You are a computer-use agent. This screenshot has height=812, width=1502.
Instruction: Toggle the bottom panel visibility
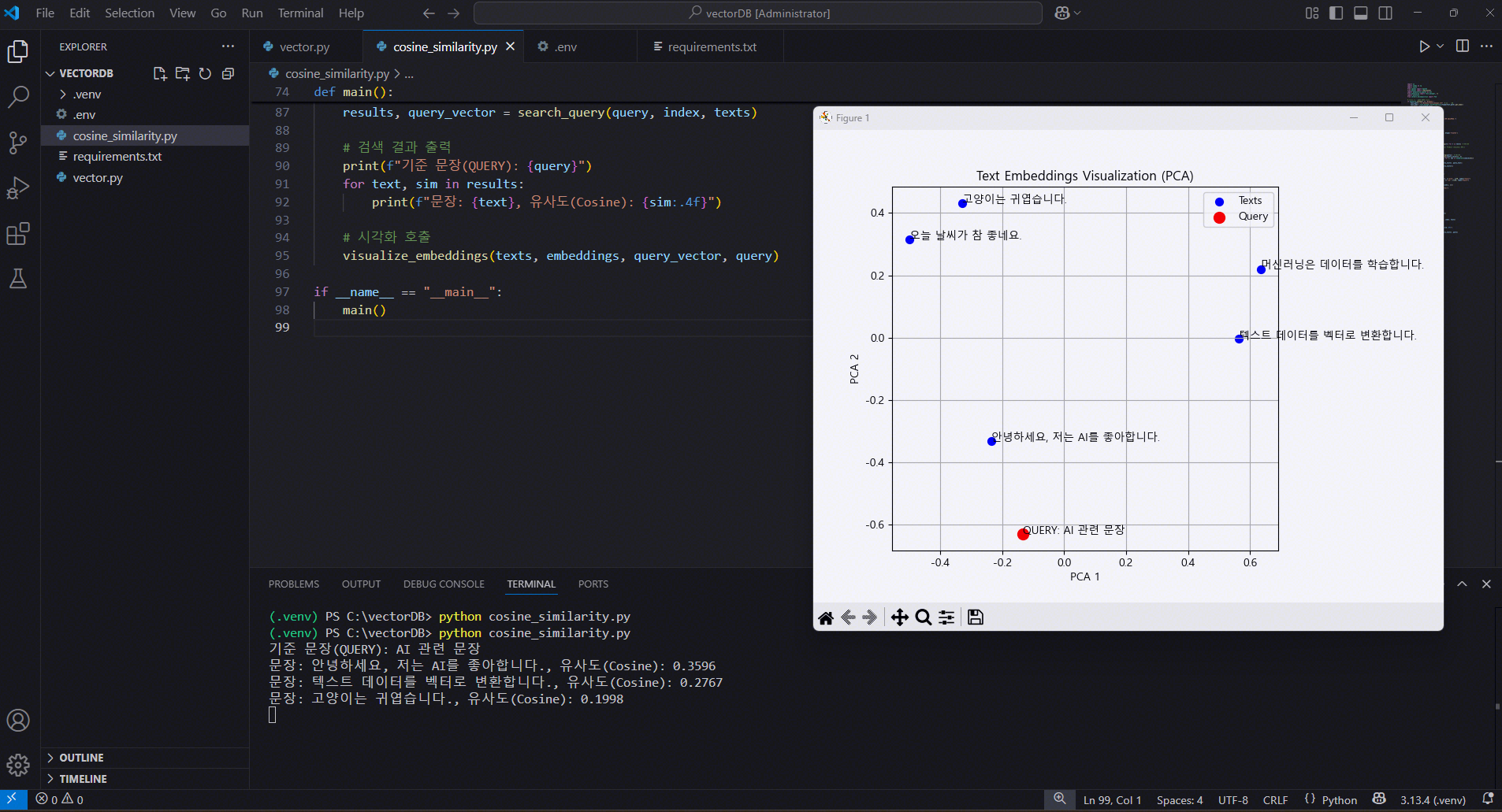click(1360, 13)
